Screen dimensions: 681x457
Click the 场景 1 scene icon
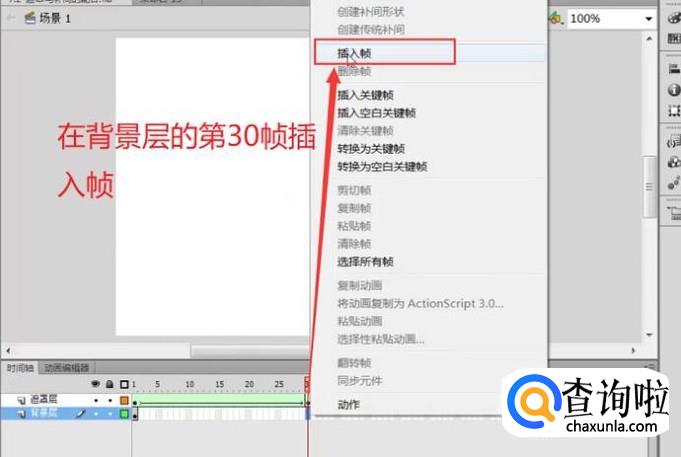pos(28,19)
